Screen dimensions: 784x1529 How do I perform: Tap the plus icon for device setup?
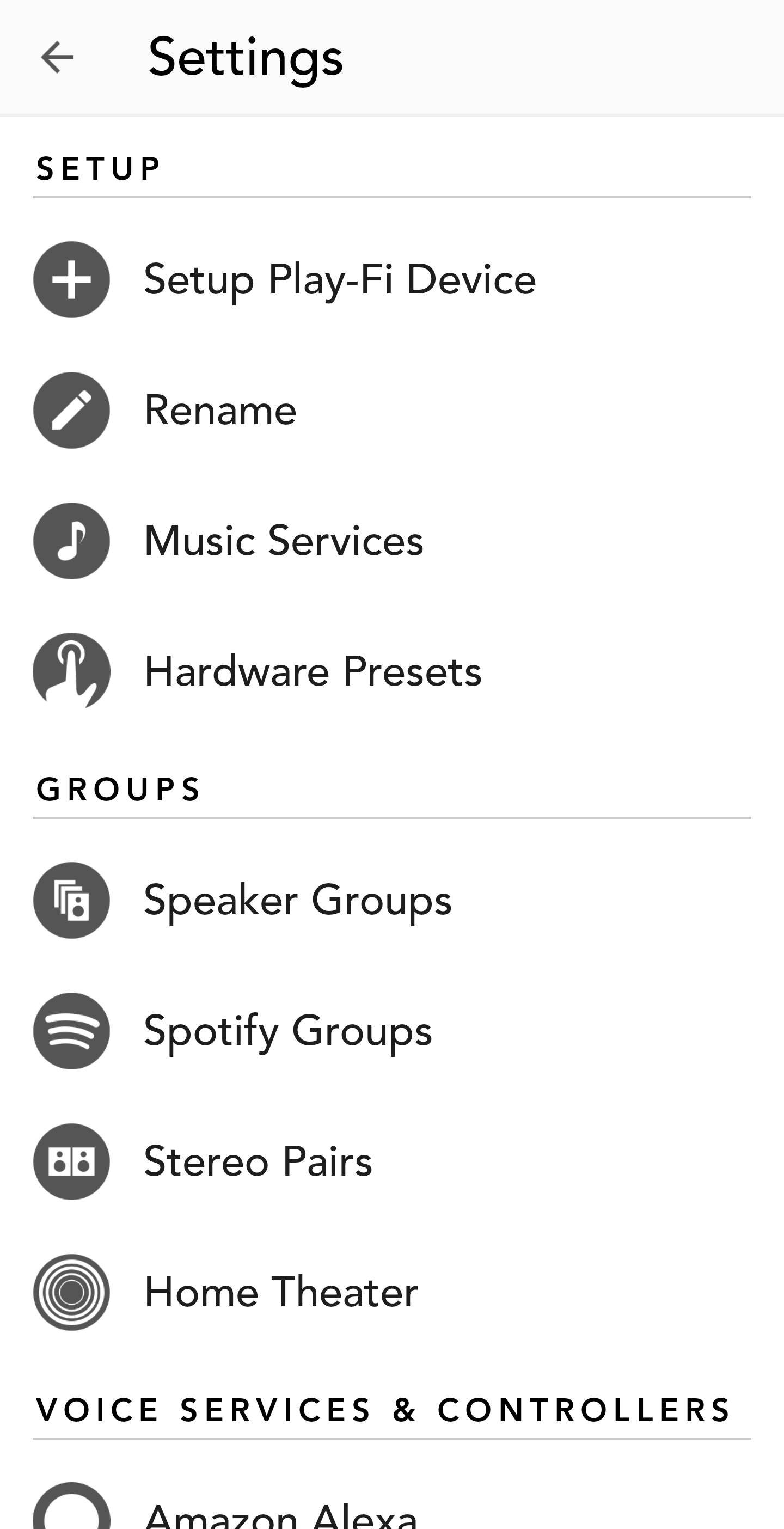[71, 279]
